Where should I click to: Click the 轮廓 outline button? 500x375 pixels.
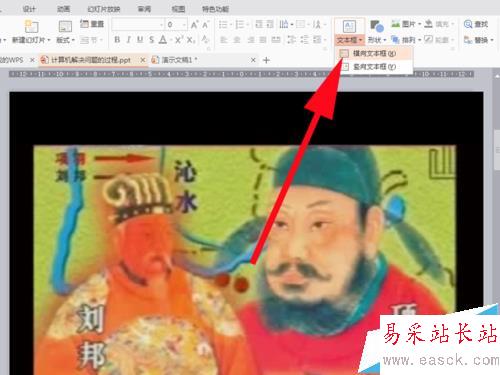point(439,40)
